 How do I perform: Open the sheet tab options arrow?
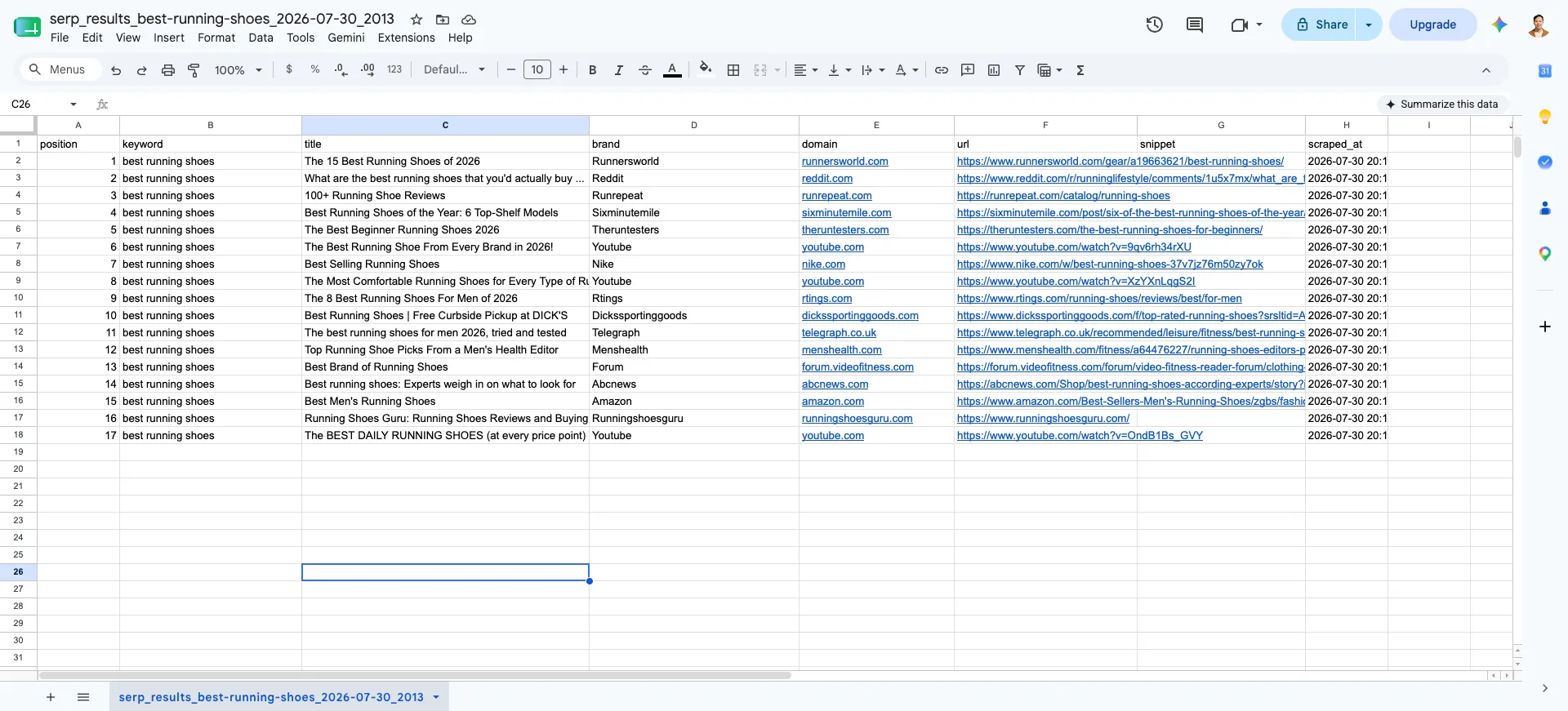(x=436, y=697)
